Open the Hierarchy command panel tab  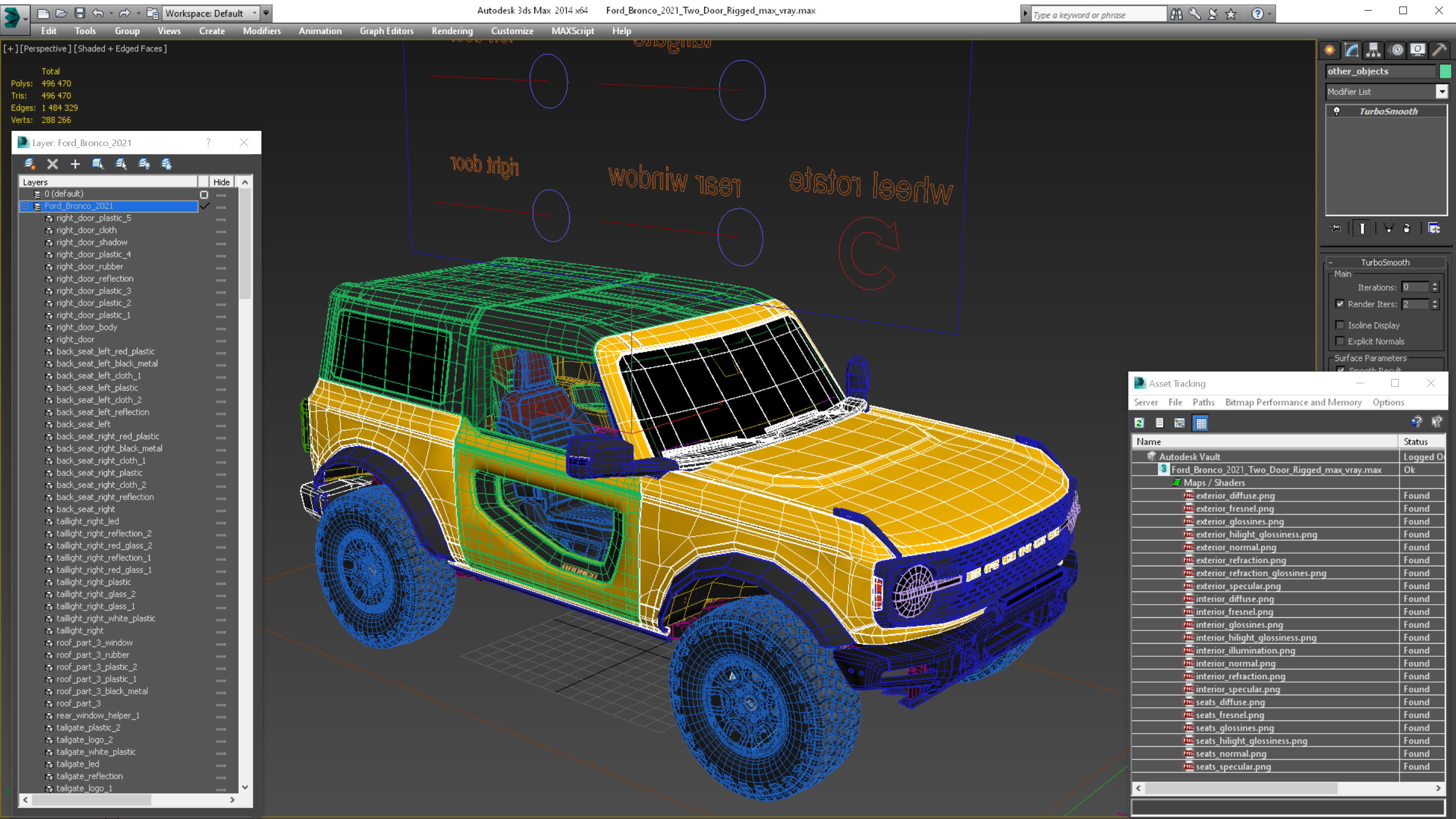tap(1374, 51)
